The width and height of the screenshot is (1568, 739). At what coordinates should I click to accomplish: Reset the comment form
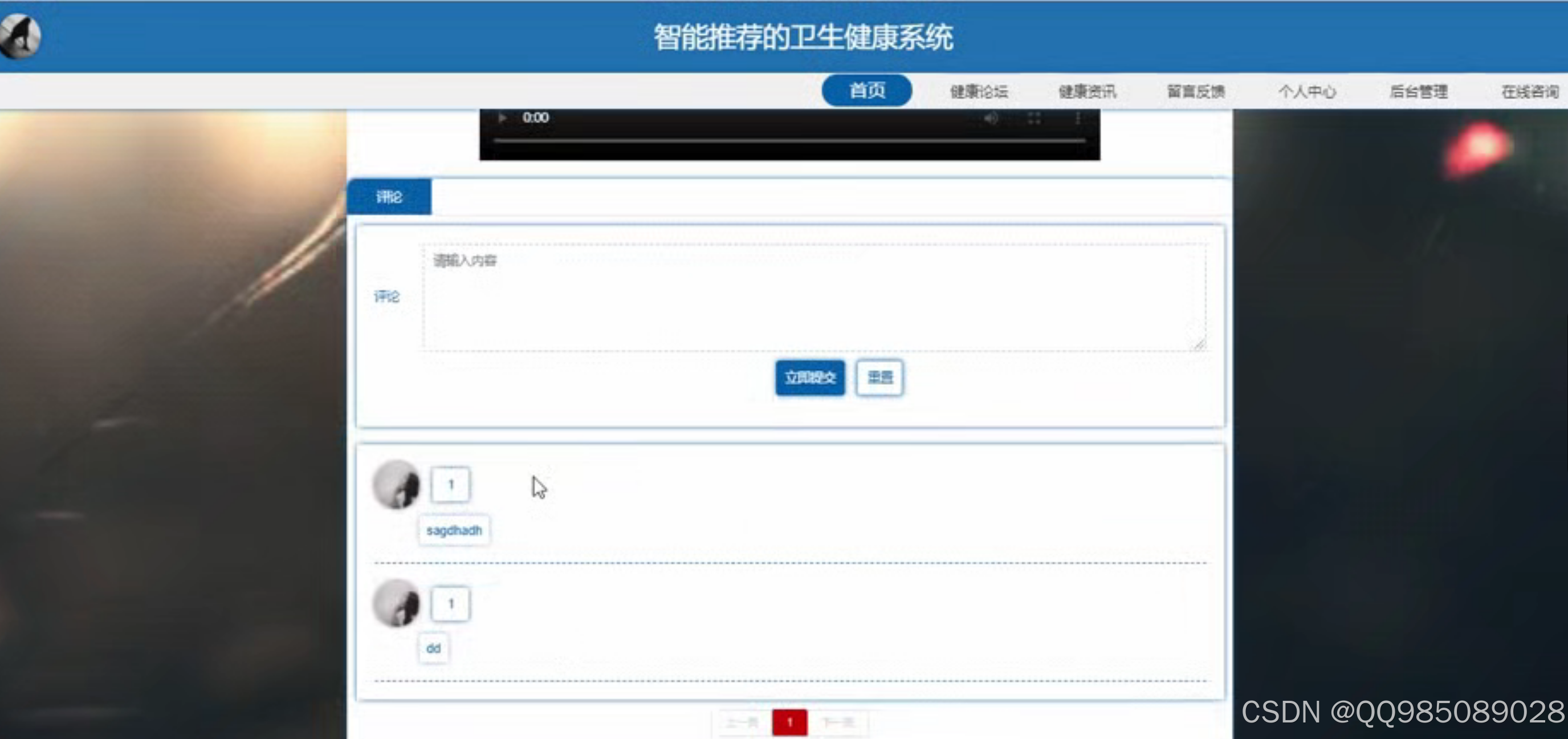(879, 377)
